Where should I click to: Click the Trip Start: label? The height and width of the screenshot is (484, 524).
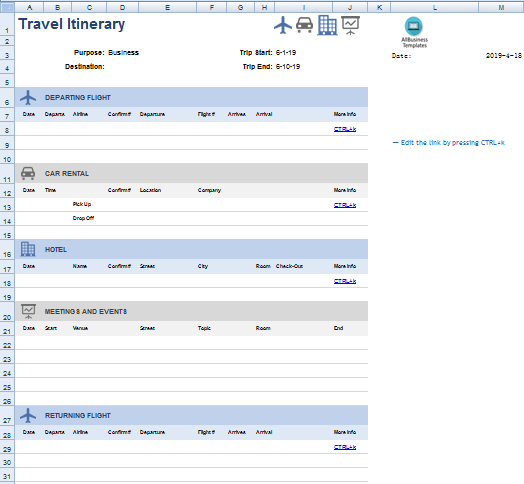(x=256, y=52)
